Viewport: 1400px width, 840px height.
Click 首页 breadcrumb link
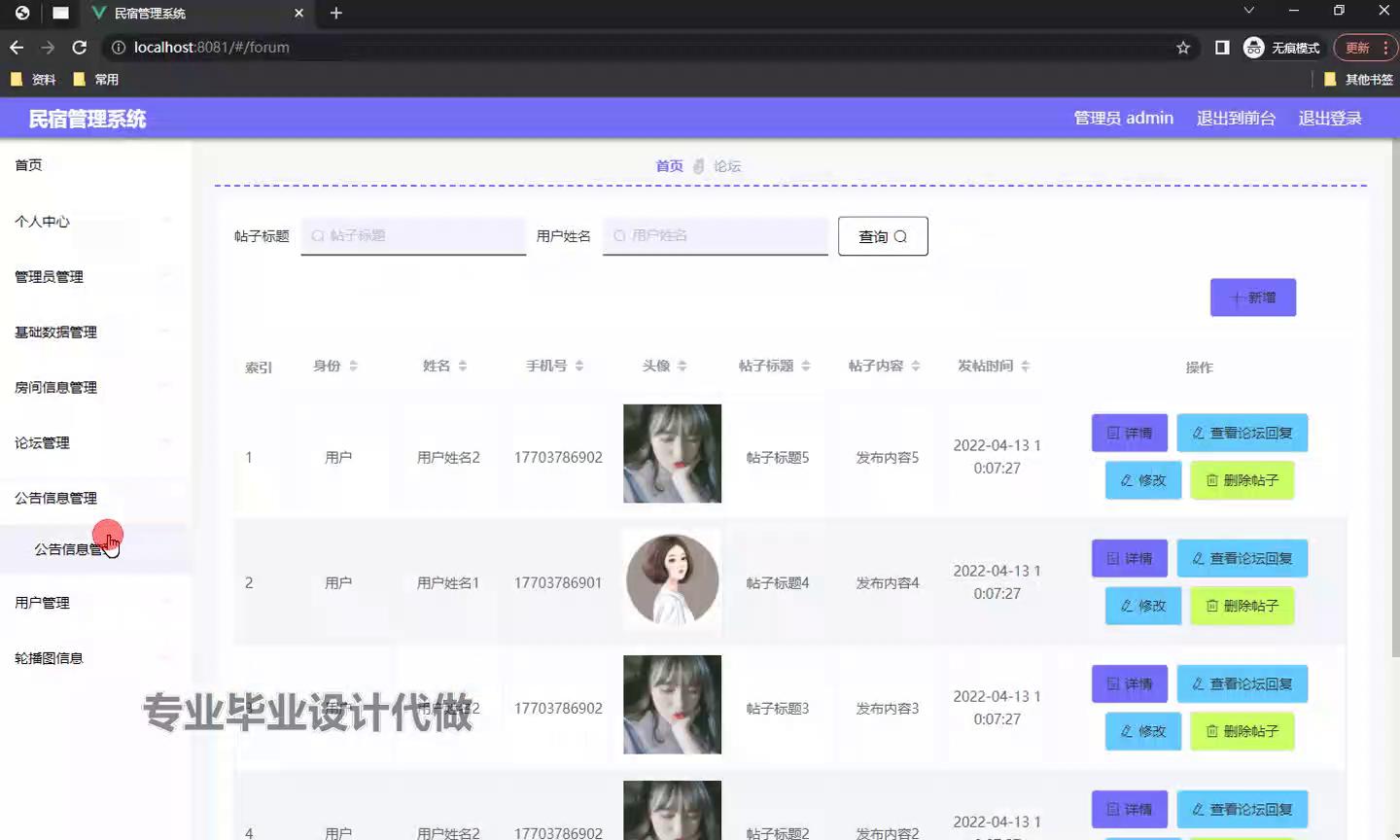[669, 166]
